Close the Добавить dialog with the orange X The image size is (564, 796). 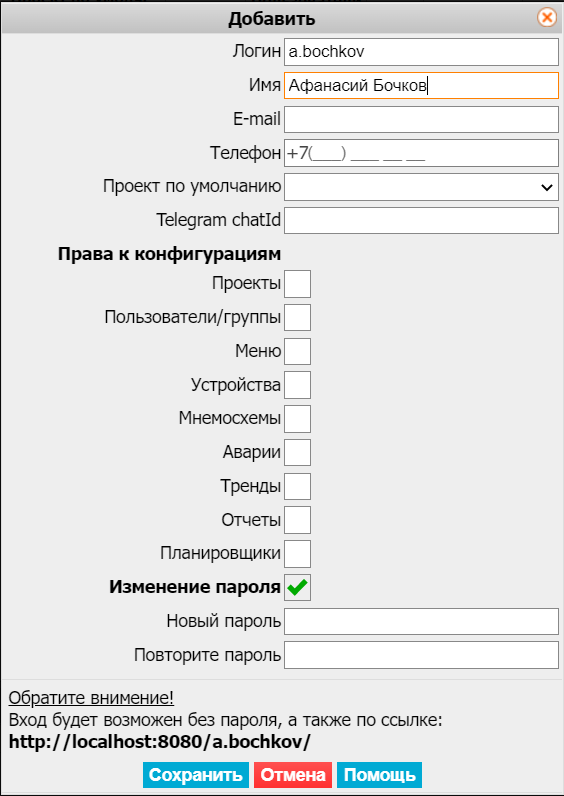[547, 18]
